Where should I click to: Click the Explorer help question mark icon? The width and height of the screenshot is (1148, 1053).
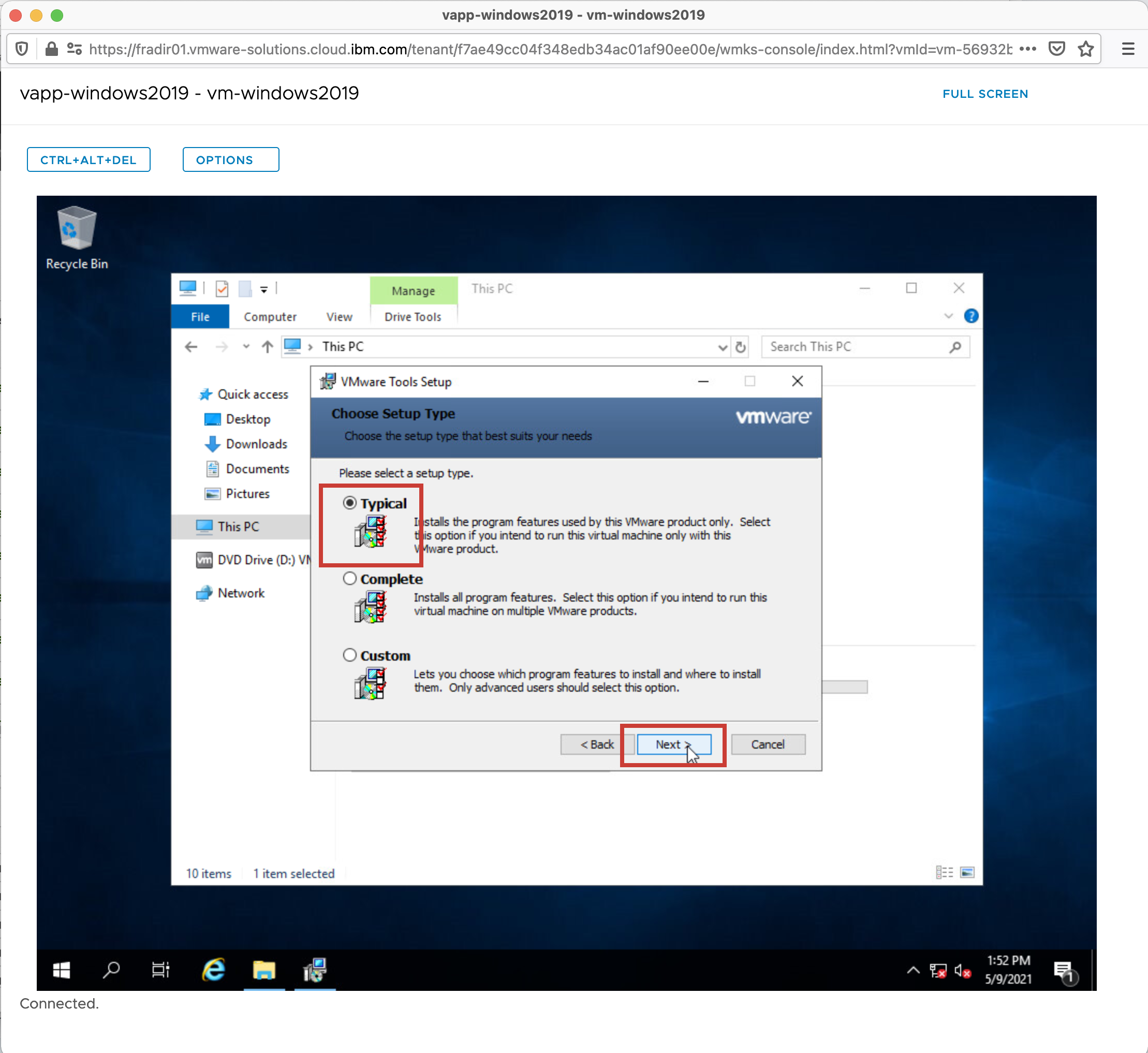971,316
